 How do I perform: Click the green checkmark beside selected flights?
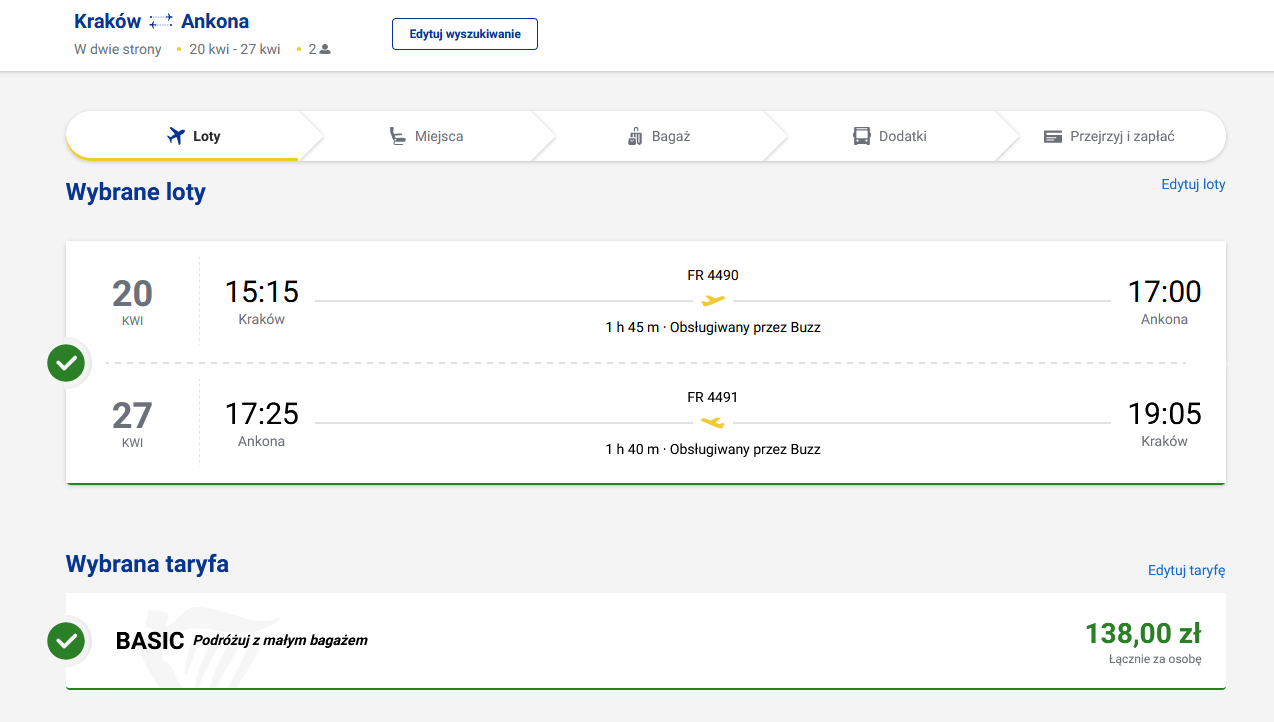pos(66,362)
